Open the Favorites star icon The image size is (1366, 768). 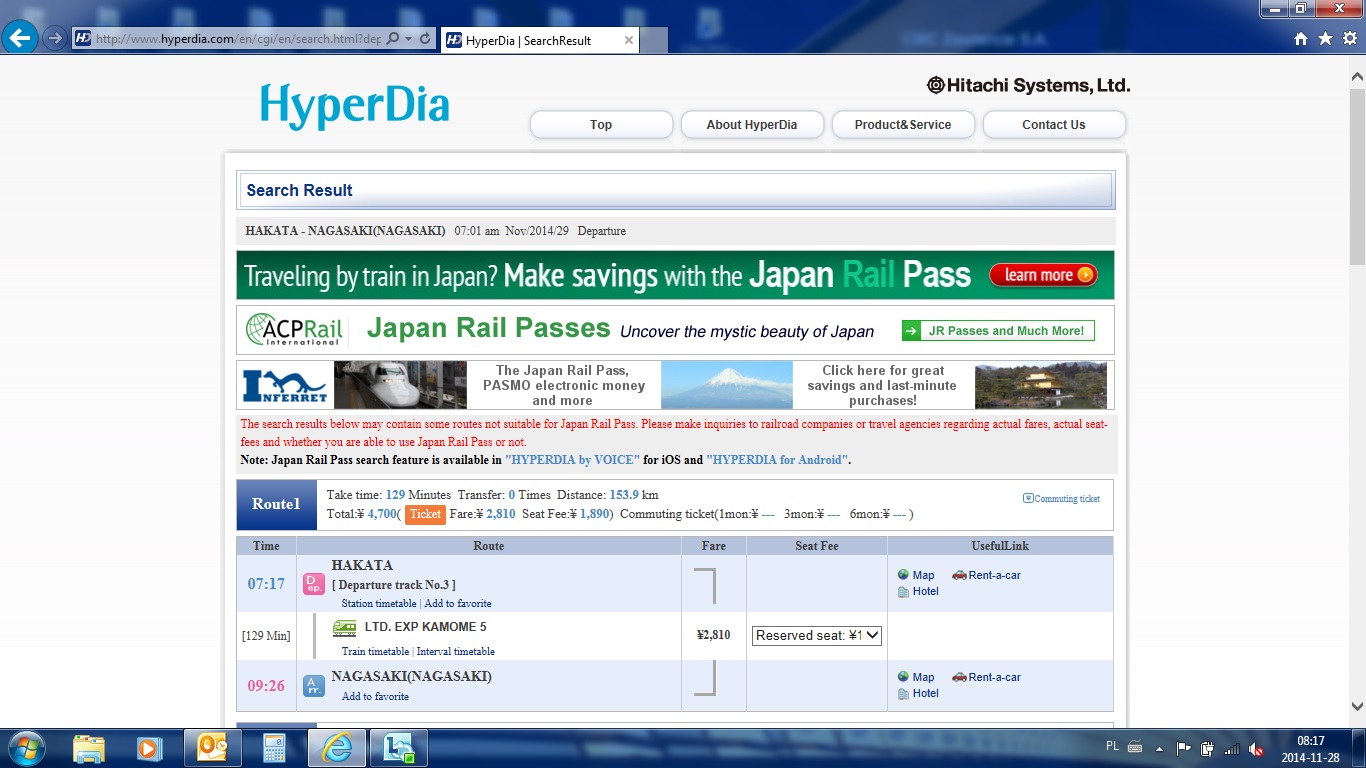(1325, 39)
